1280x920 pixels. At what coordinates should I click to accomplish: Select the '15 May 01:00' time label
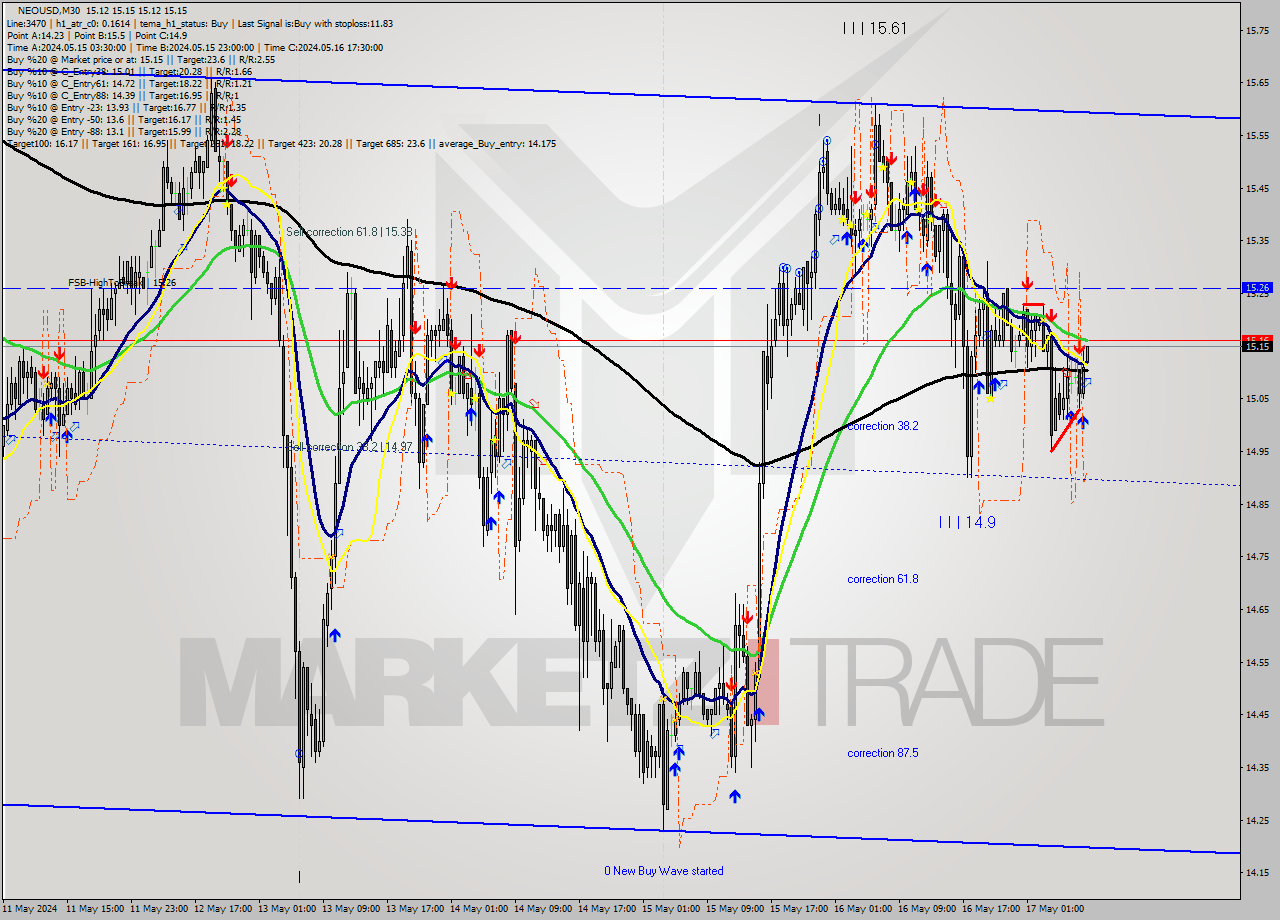tap(671, 909)
